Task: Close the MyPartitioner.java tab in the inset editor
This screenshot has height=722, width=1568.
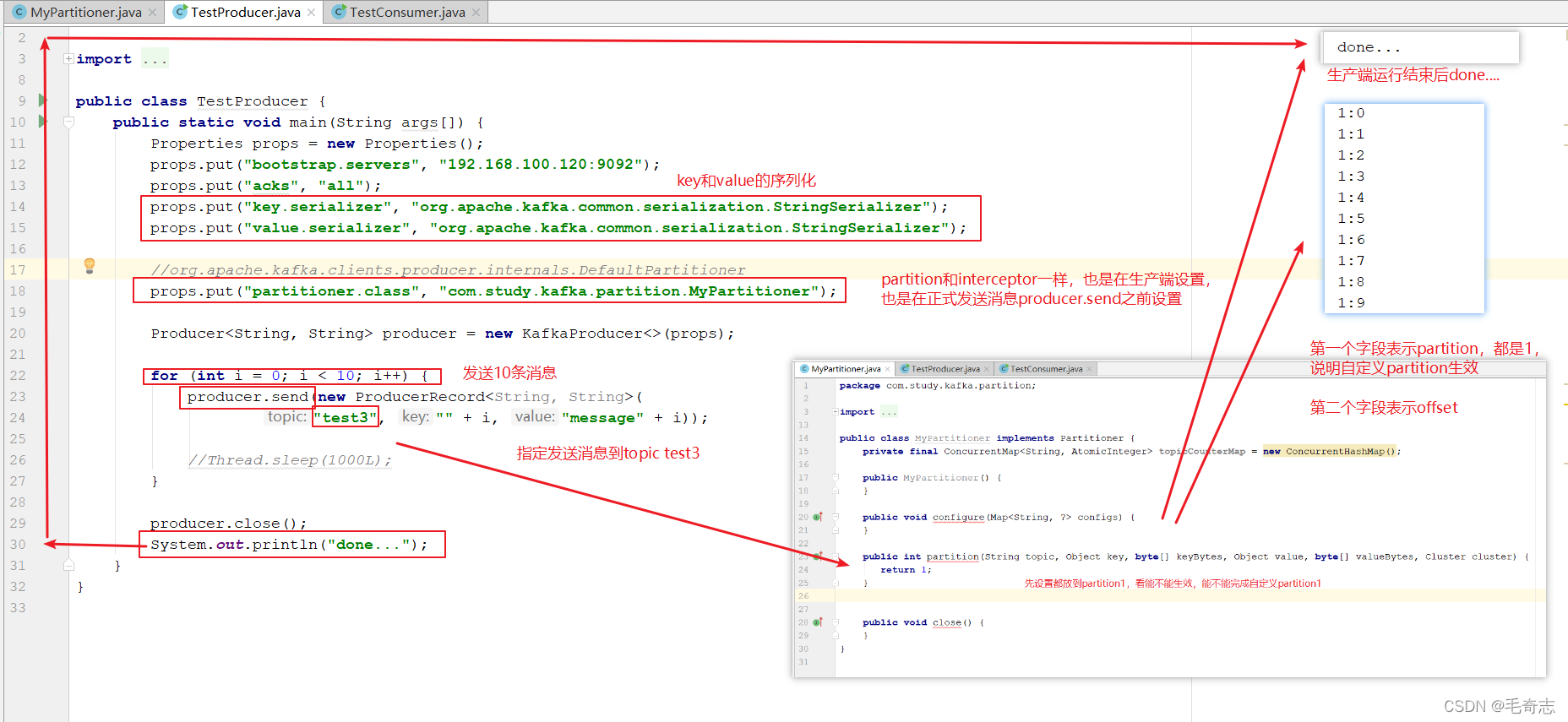Action: click(x=887, y=369)
